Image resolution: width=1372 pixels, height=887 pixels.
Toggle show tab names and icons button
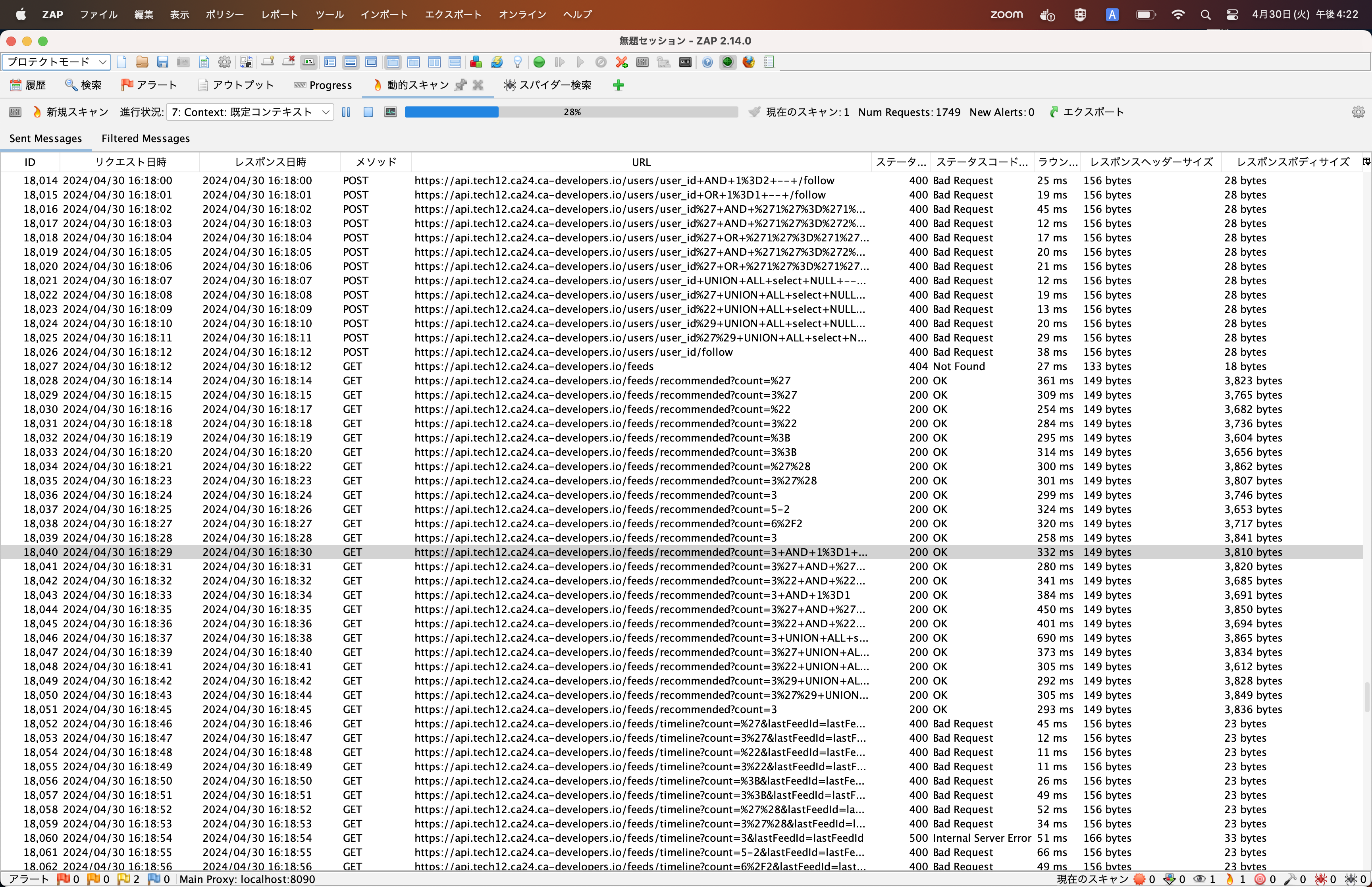click(308, 62)
